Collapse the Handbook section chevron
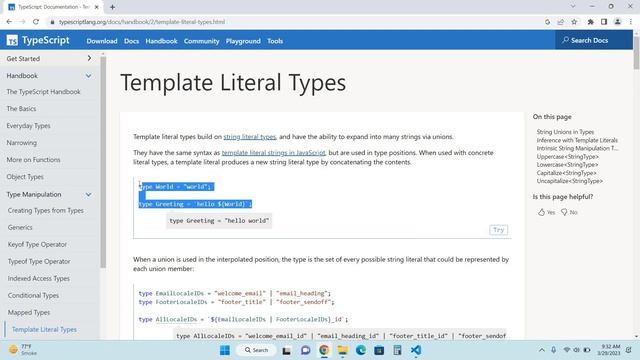The height and width of the screenshot is (360, 640). (x=89, y=76)
